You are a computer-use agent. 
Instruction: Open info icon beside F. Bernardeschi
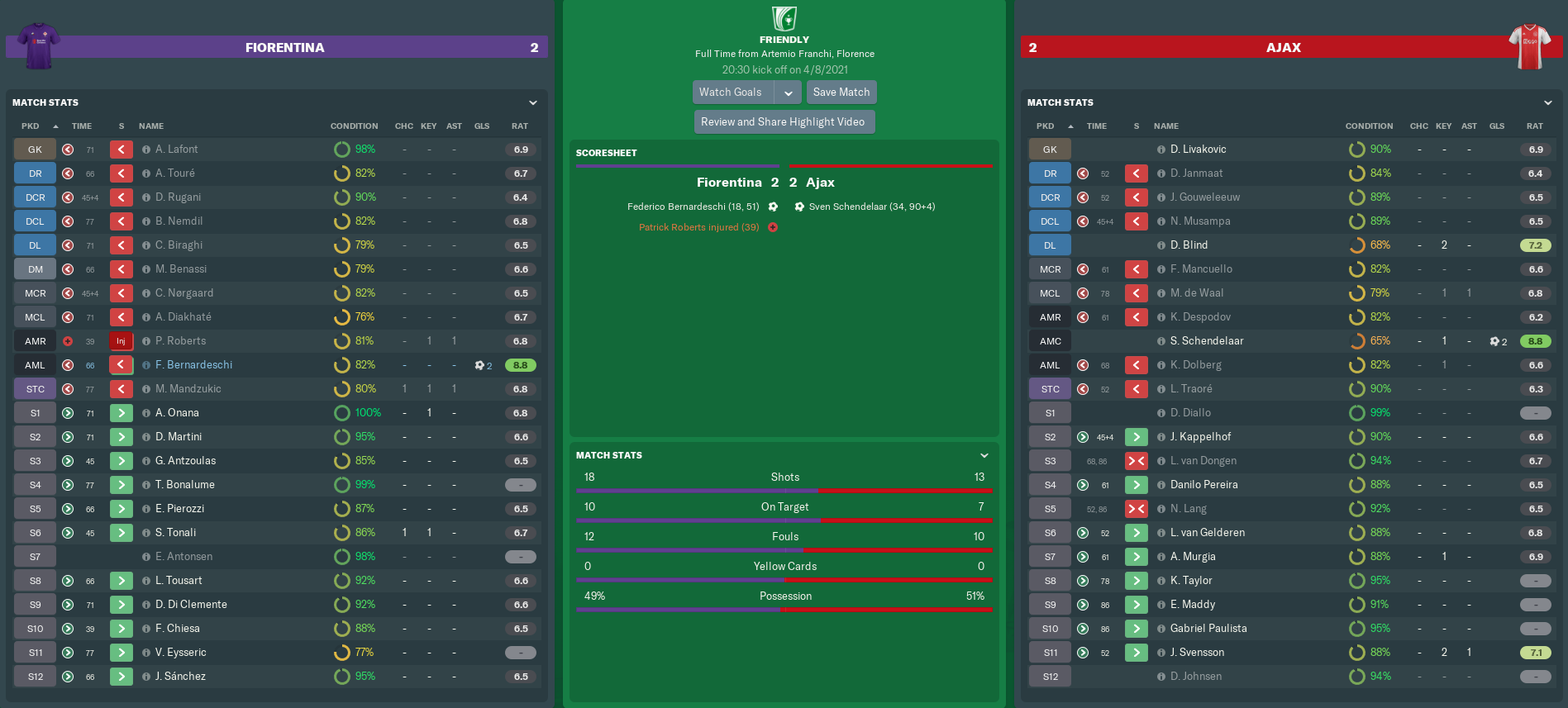click(x=146, y=365)
